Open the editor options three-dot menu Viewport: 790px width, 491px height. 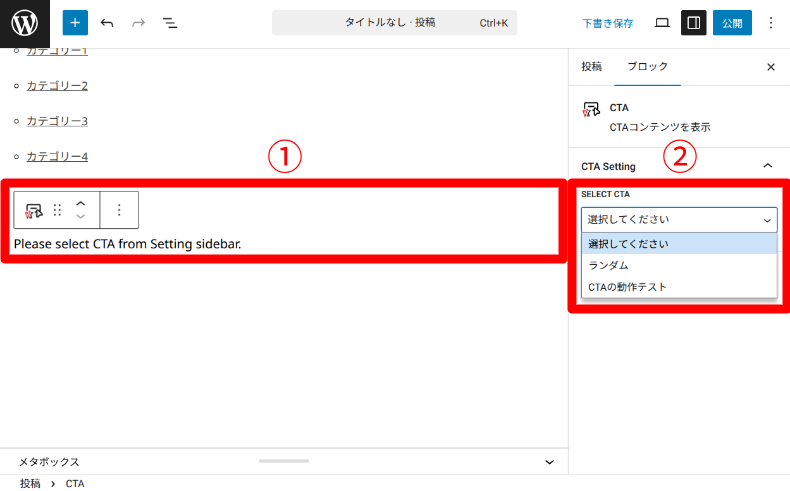click(770, 23)
